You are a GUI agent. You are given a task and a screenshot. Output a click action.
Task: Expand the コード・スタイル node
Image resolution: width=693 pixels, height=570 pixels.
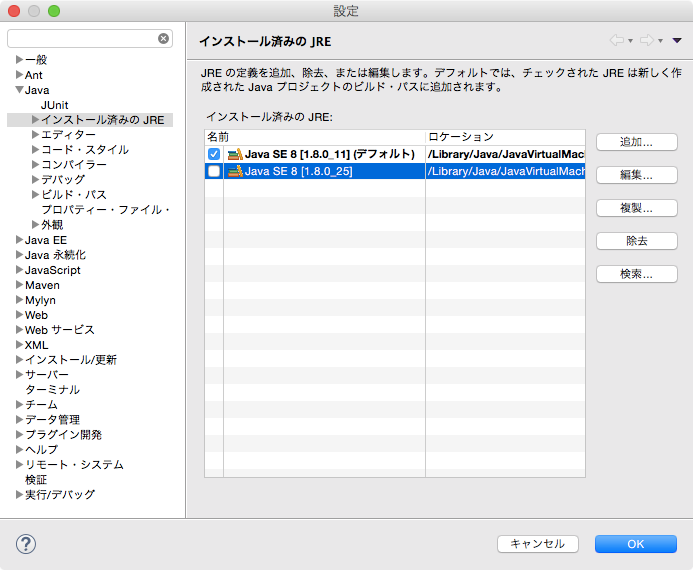pyautogui.click(x=35, y=149)
